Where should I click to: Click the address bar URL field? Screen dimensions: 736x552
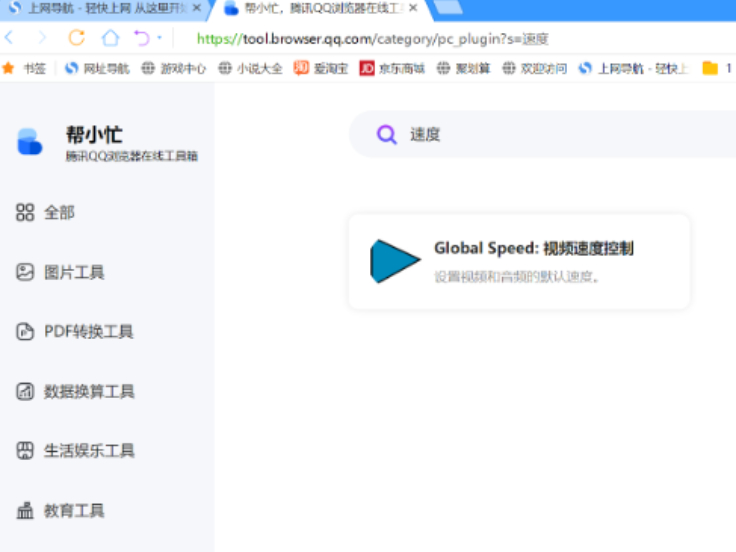tap(372, 38)
